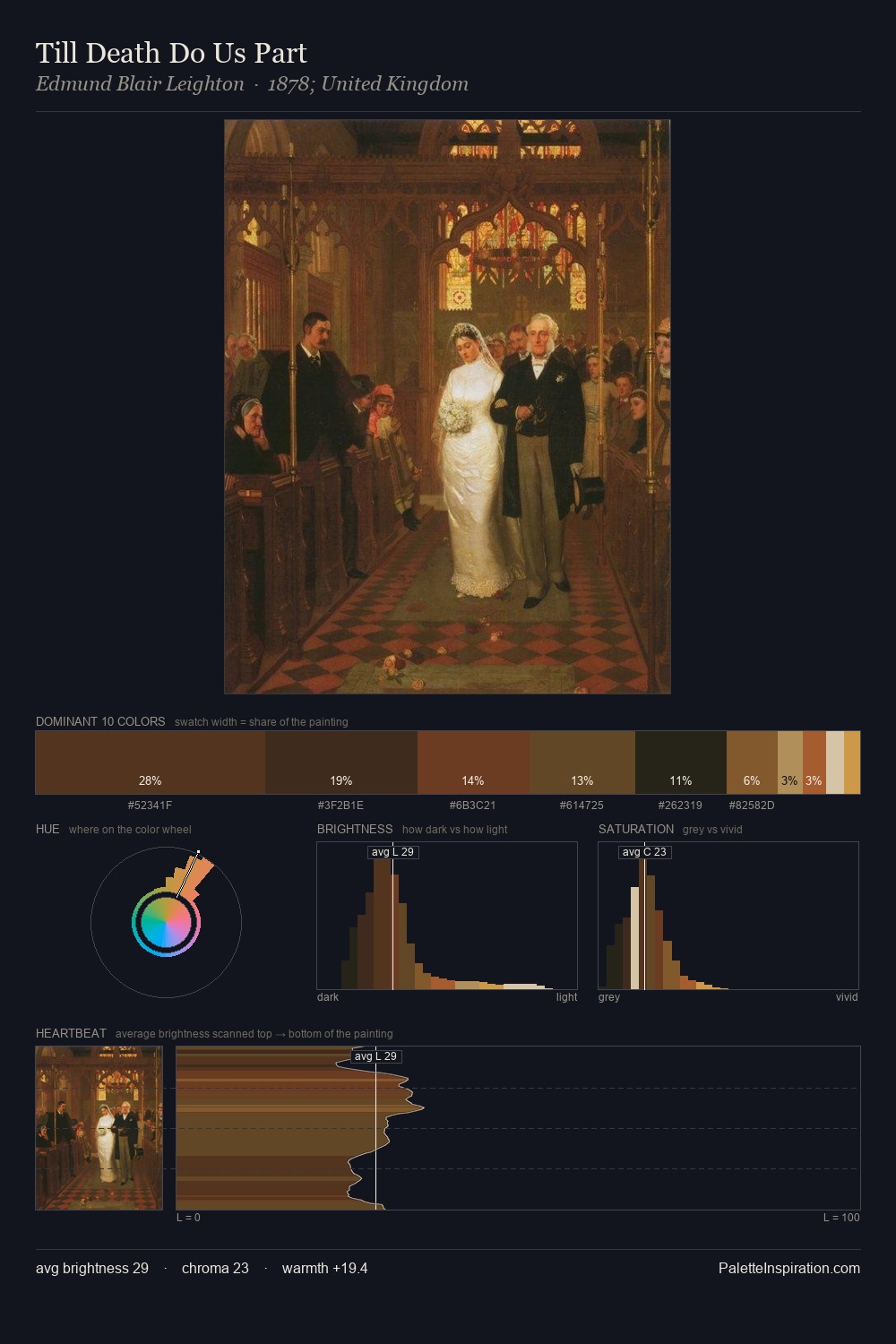
Task: Click hex code label #52341F
Action: [151, 806]
